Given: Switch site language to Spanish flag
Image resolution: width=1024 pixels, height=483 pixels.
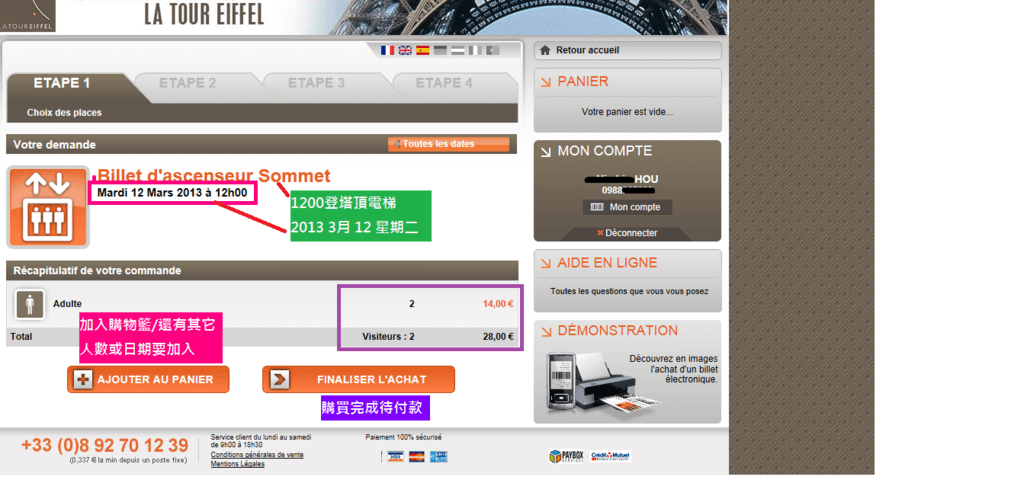Looking at the screenshot, I should 423,50.
